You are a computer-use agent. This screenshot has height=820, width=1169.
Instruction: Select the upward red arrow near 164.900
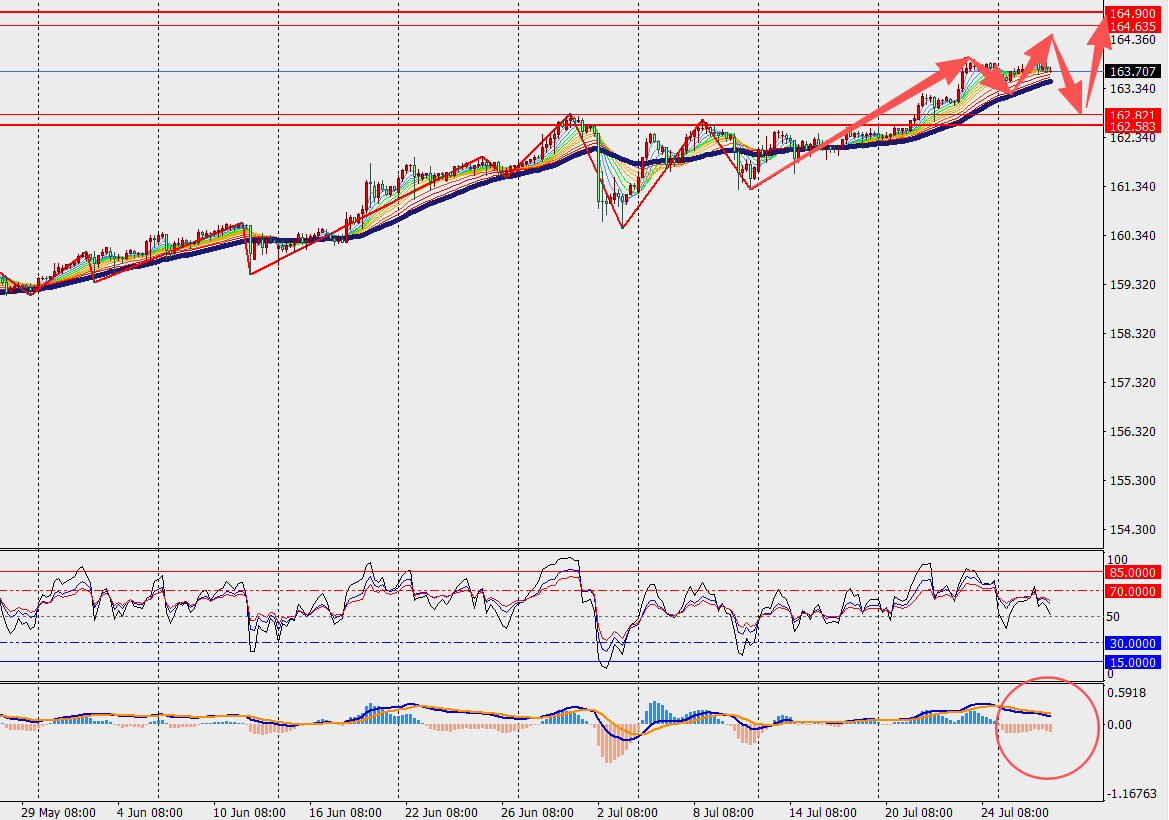pos(1097,62)
